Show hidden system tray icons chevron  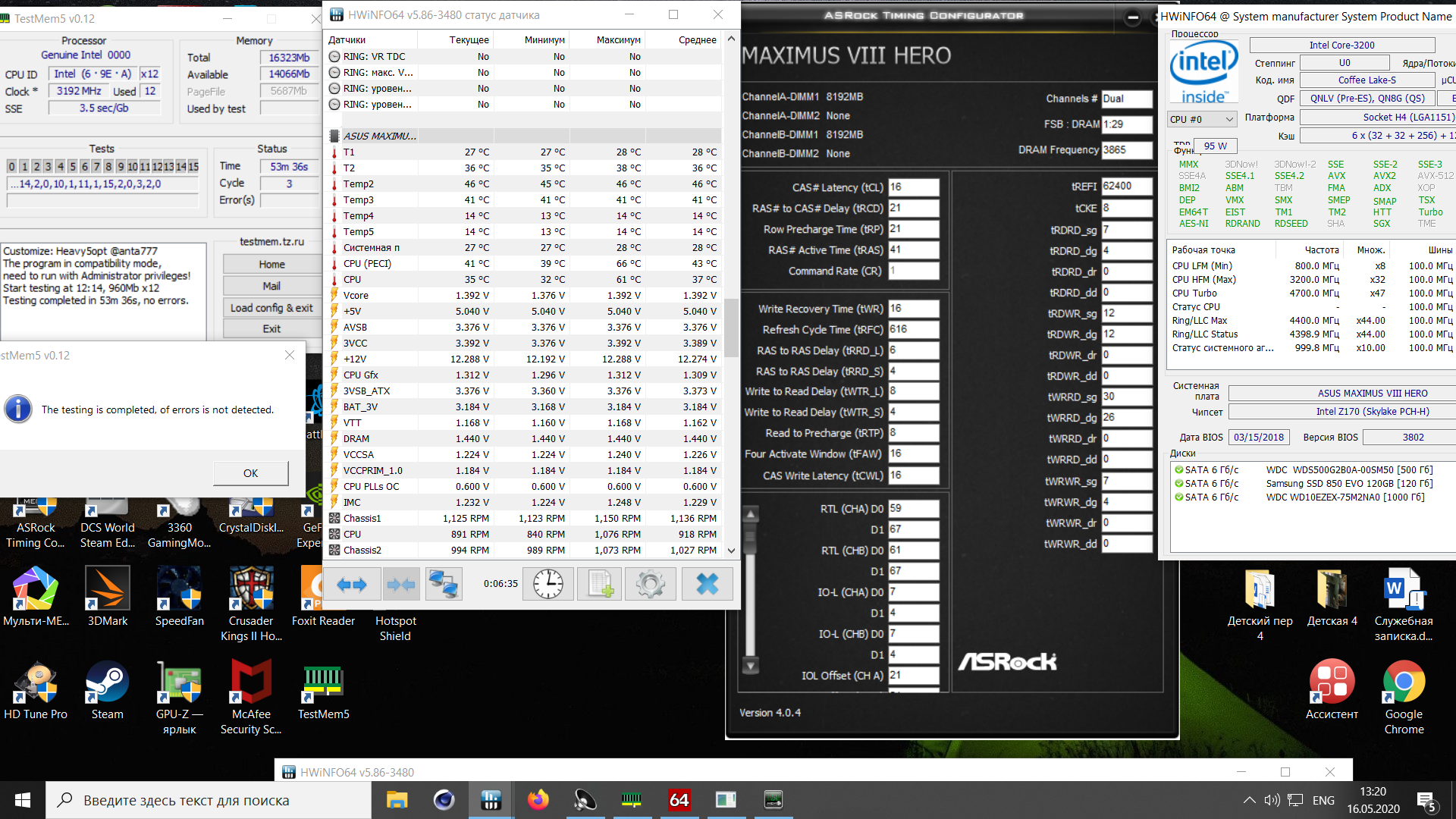1248,800
